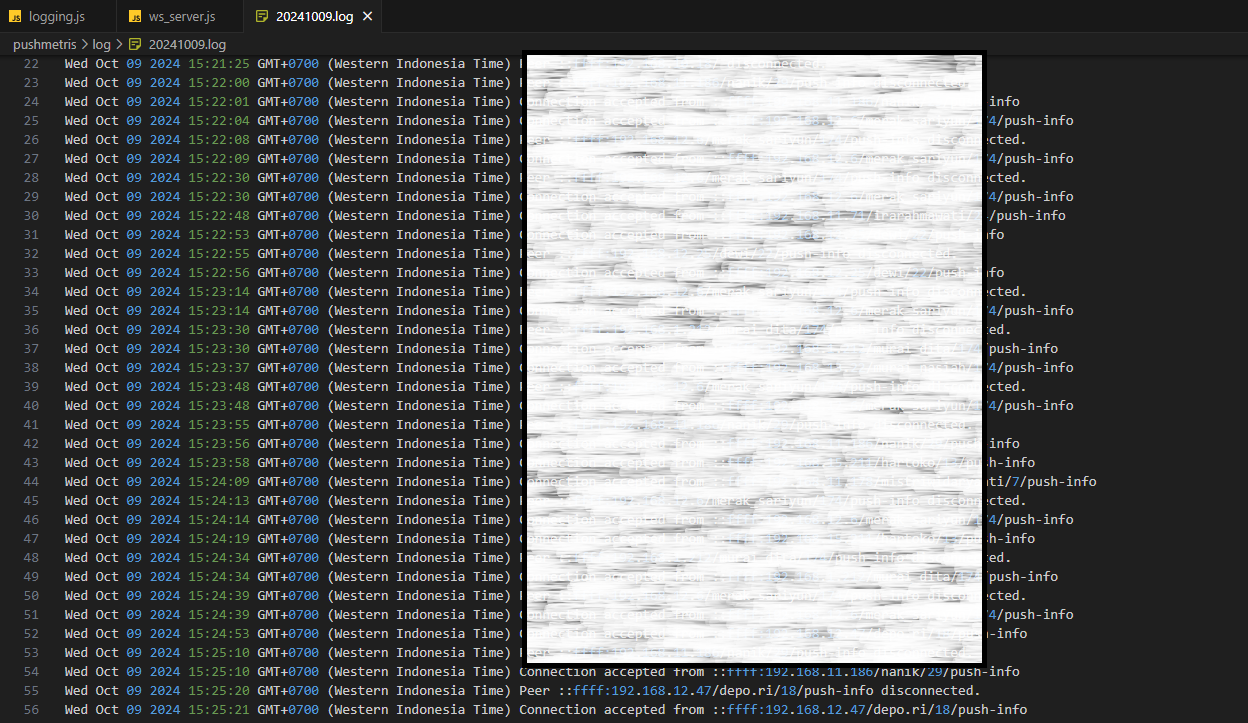Click GMT+0700 on line 50

point(288,596)
